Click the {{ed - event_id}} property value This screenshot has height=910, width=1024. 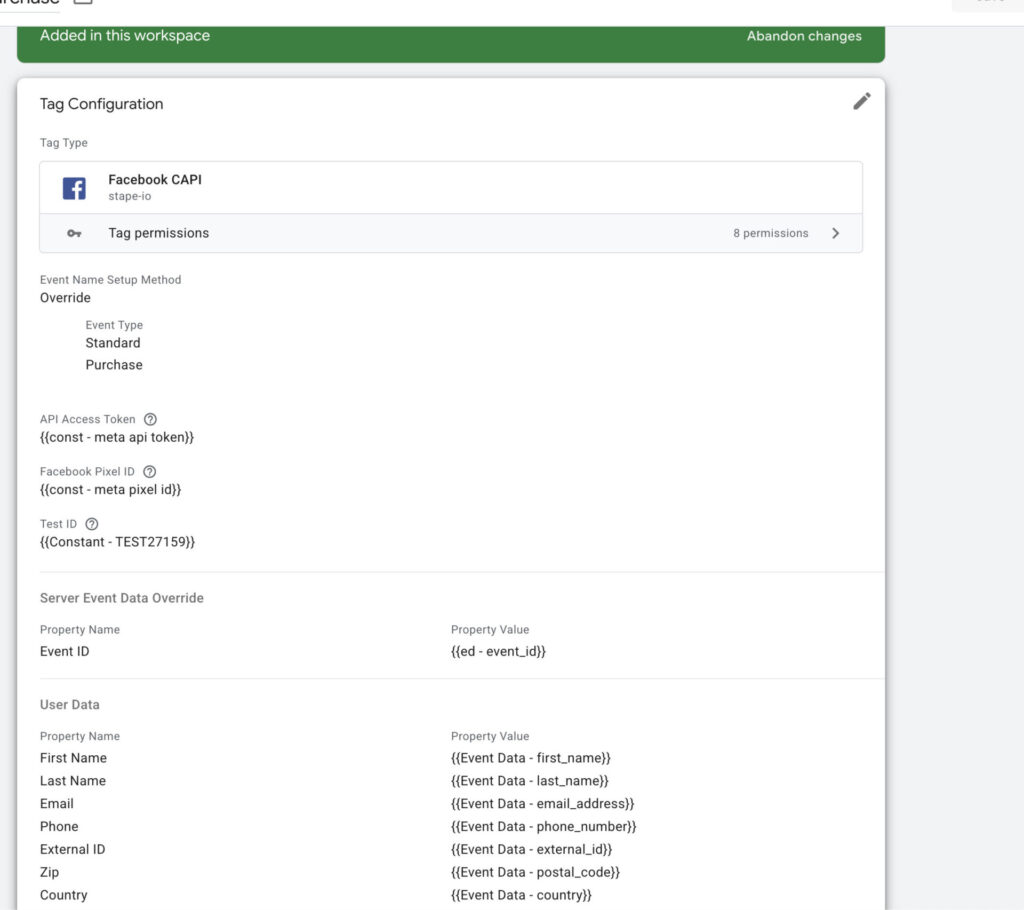[498, 651]
